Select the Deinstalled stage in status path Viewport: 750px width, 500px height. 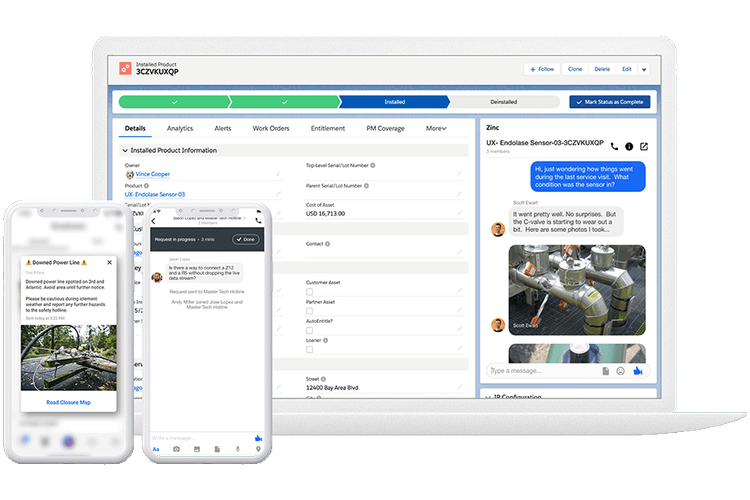(503, 102)
